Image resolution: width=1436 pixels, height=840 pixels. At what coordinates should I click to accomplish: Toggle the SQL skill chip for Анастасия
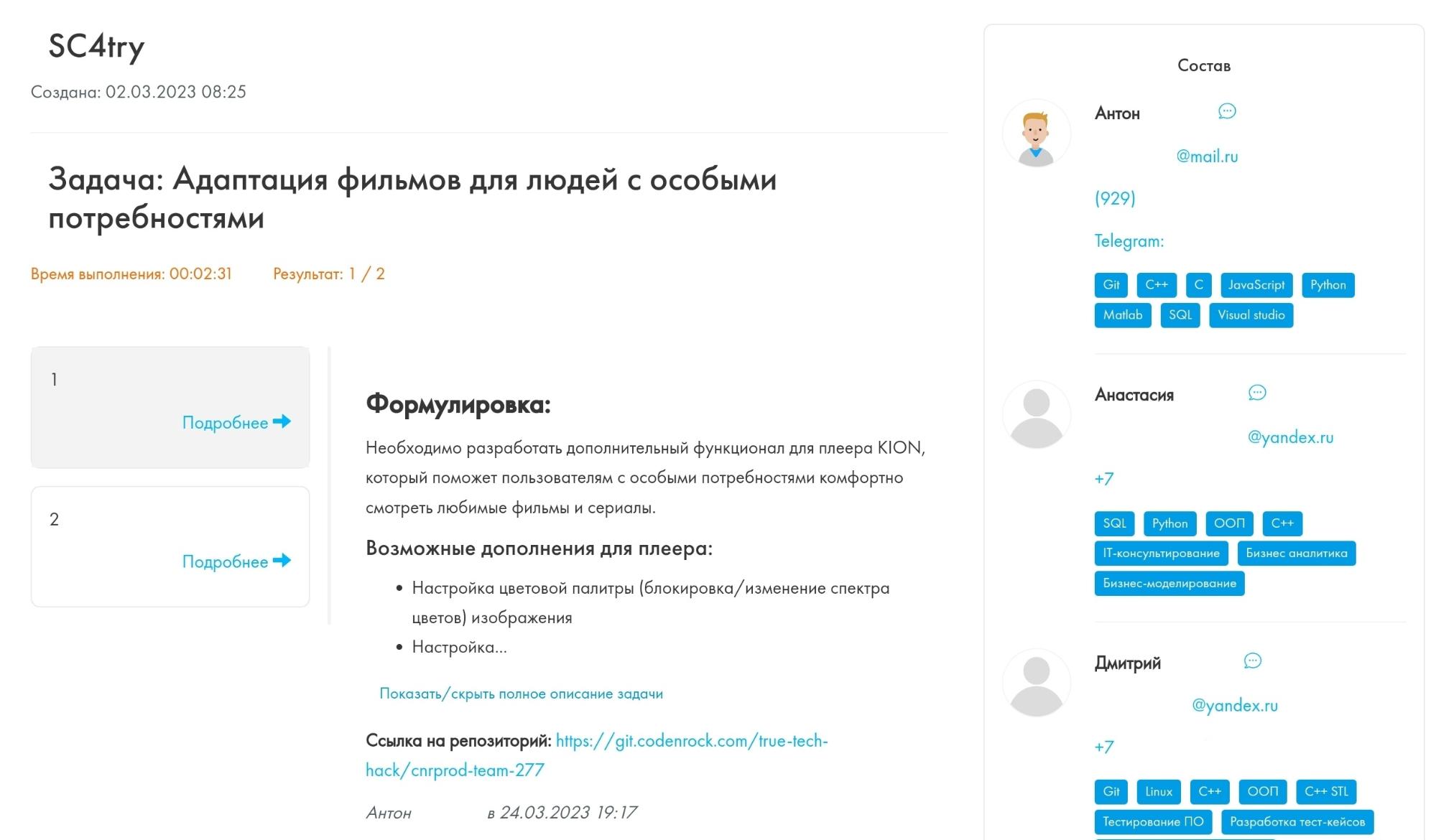coord(1114,523)
